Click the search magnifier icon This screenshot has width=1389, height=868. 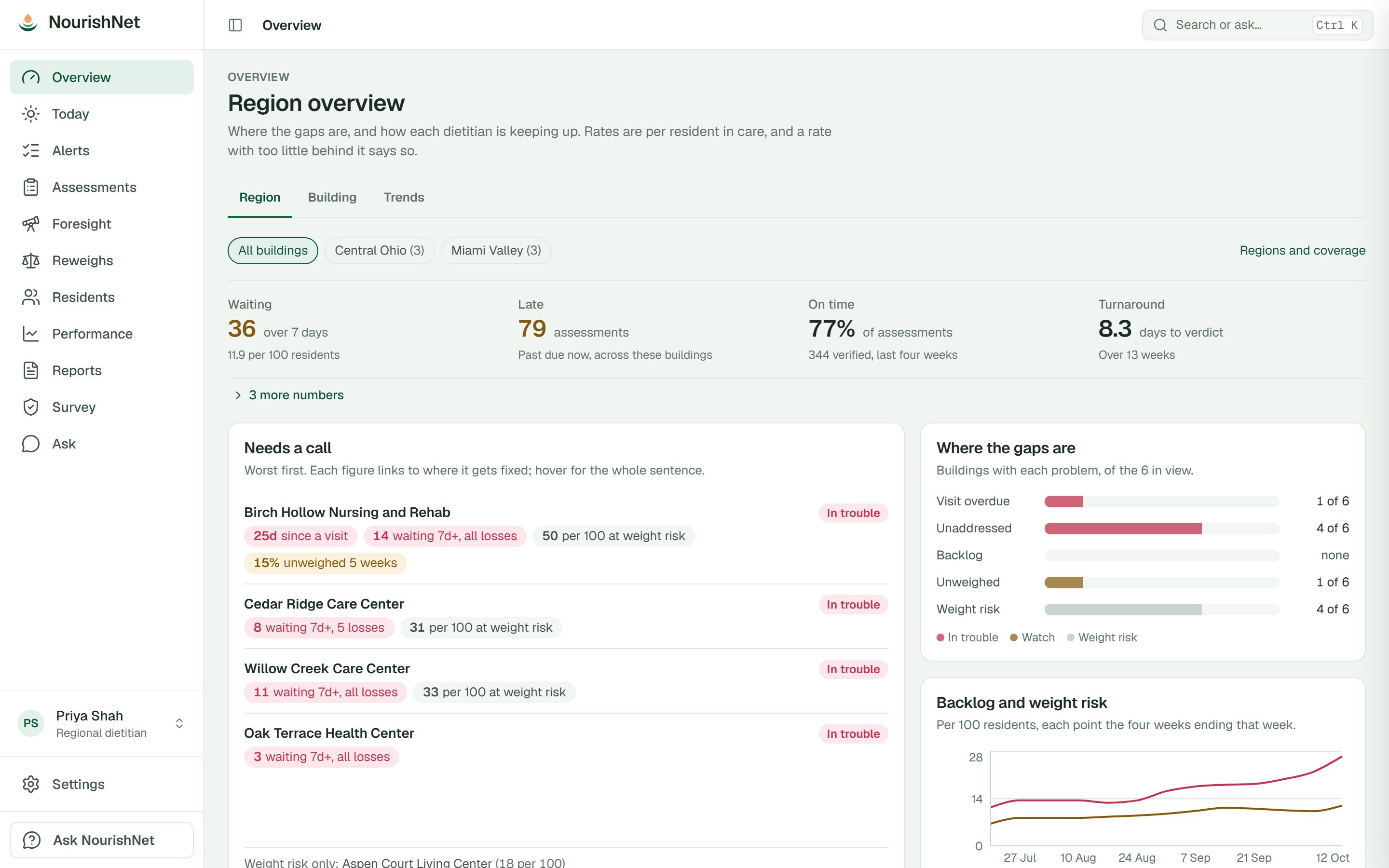pos(1160,25)
